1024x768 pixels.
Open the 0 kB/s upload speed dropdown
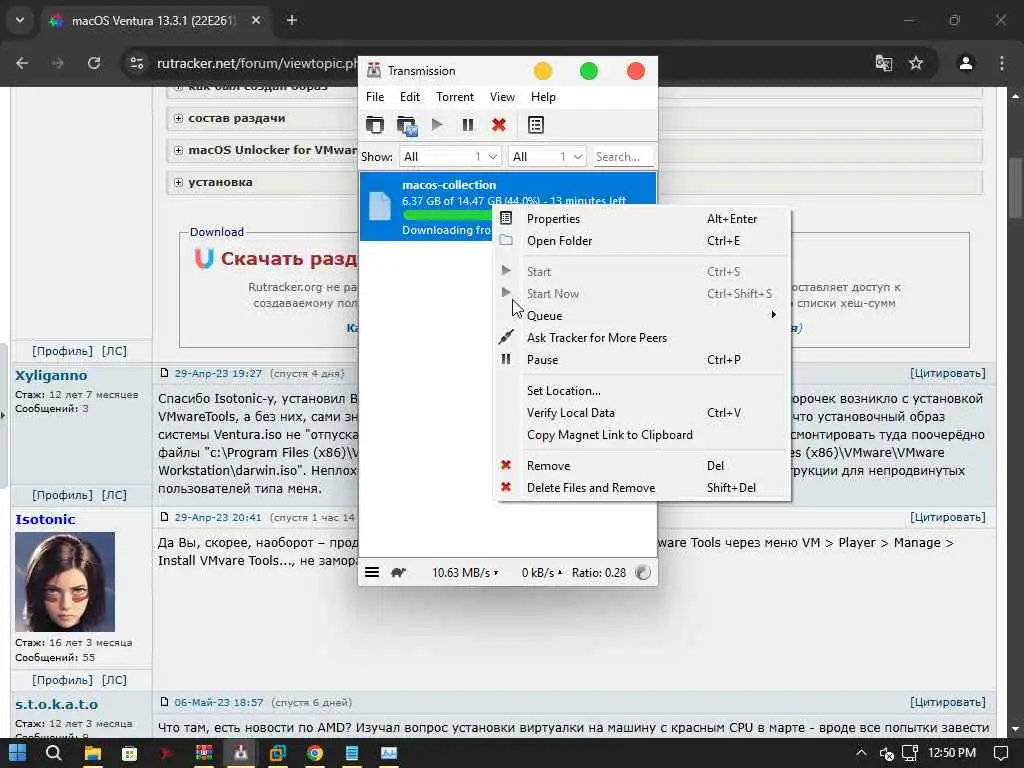point(541,573)
